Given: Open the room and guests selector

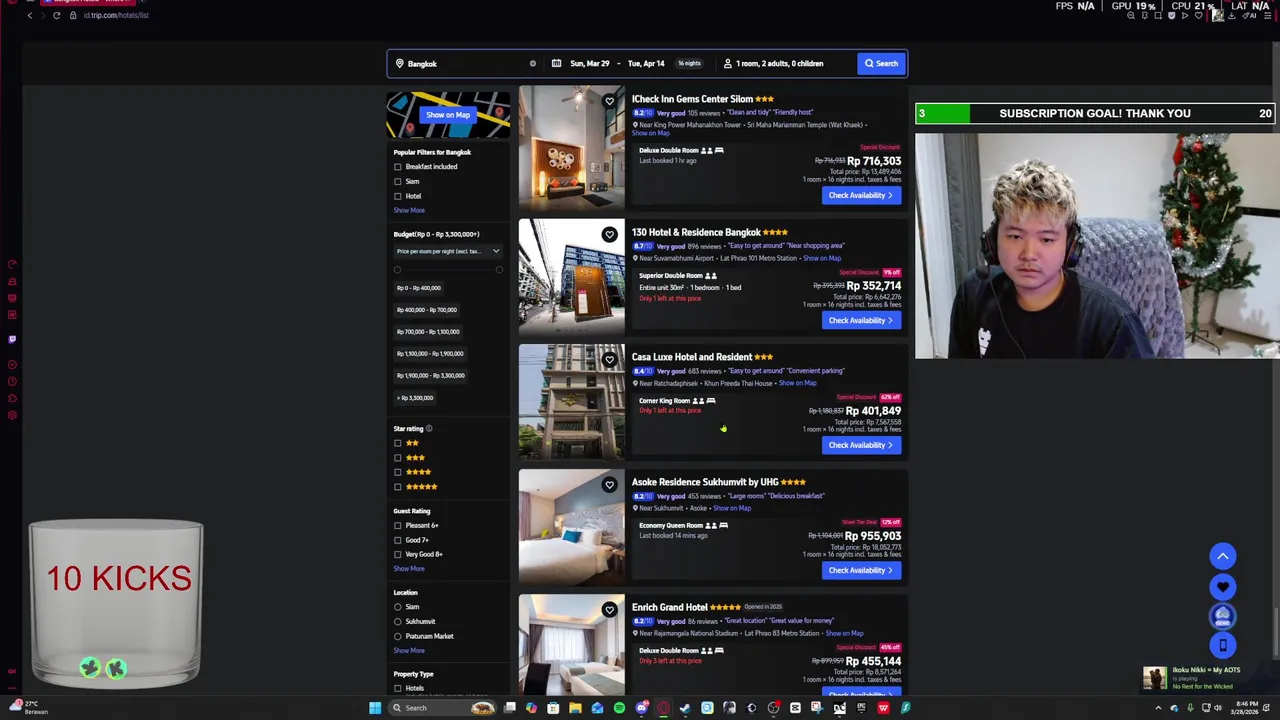Looking at the screenshot, I should coord(786,64).
